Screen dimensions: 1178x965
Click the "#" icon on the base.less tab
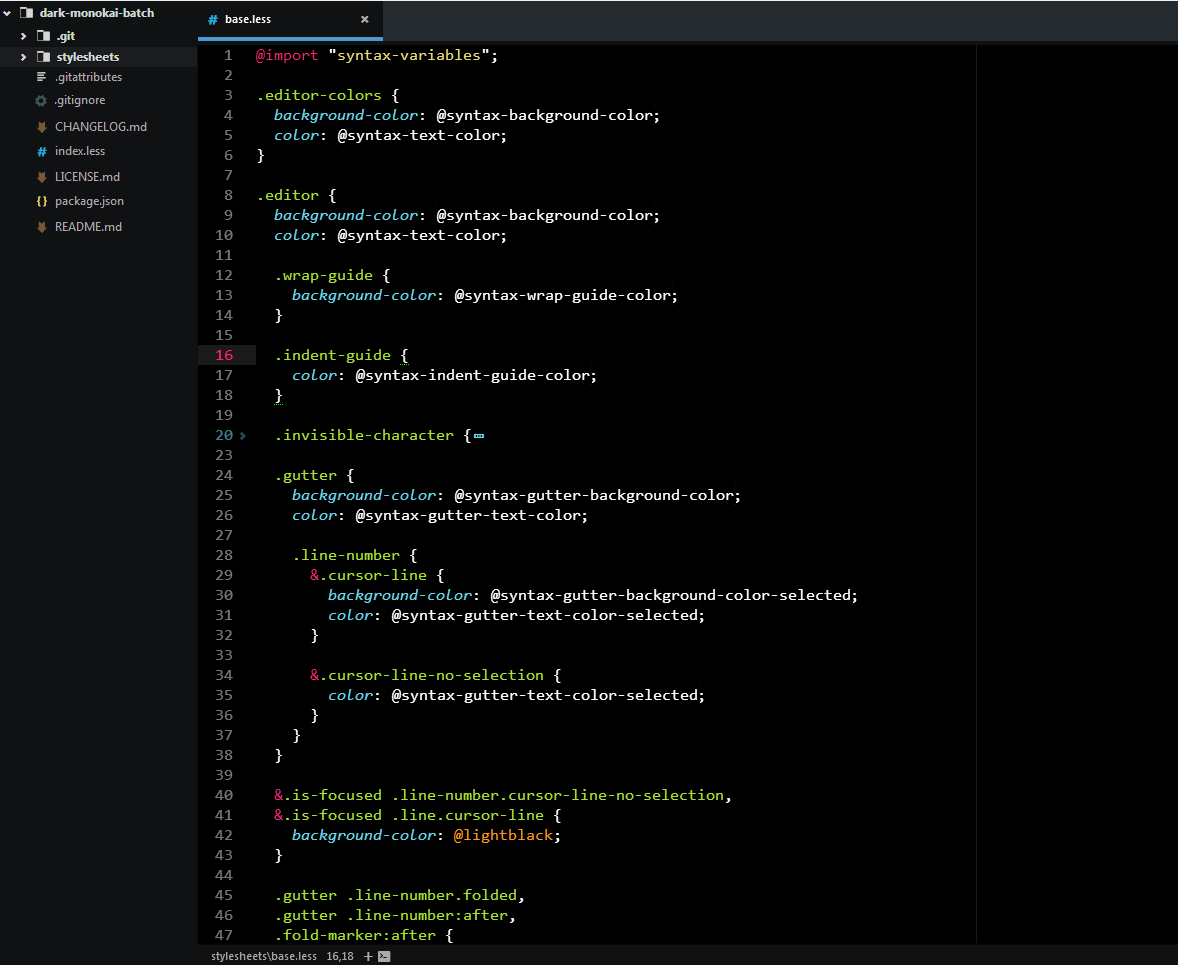[213, 19]
